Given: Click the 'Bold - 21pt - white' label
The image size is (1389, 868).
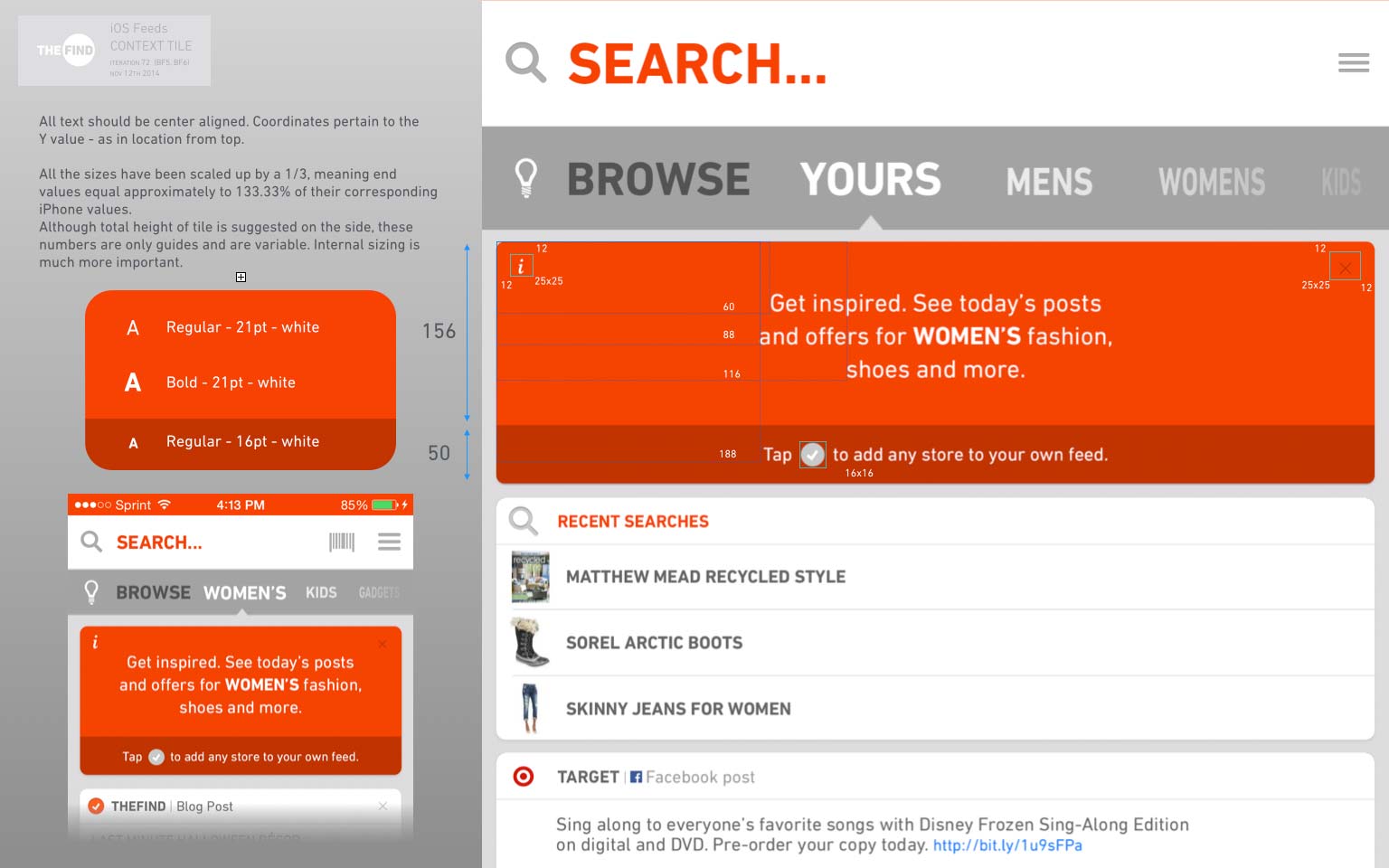Looking at the screenshot, I should click(231, 382).
